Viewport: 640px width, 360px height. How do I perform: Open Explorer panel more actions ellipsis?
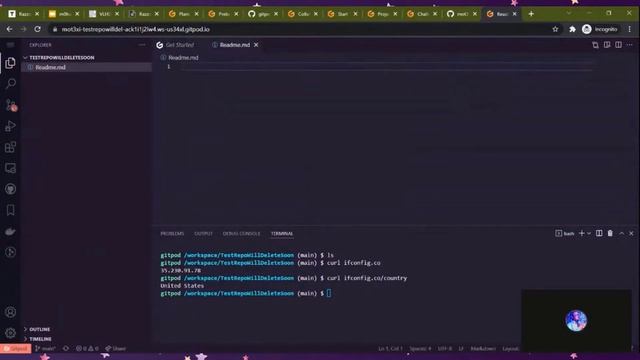(x=142, y=45)
